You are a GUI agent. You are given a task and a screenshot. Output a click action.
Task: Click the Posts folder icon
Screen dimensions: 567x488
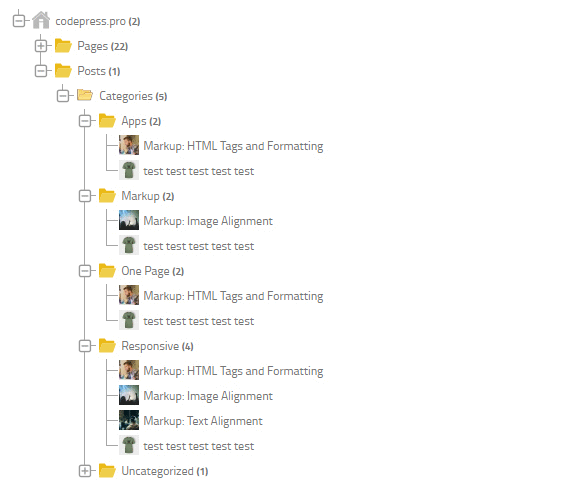pyautogui.click(x=63, y=71)
